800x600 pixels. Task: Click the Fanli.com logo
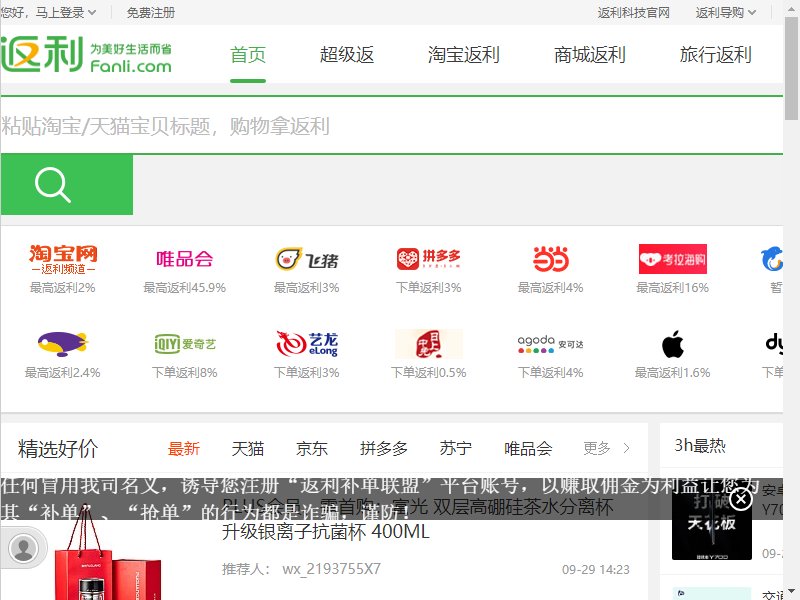coord(86,54)
